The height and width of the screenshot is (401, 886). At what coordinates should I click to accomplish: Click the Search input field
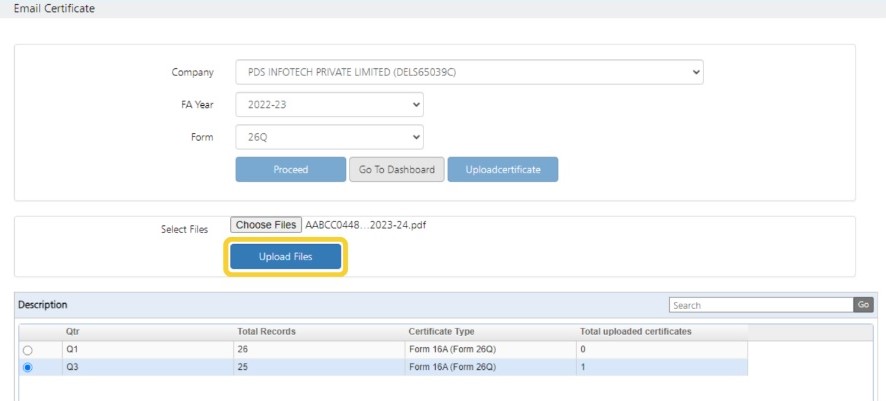point(761,305)
